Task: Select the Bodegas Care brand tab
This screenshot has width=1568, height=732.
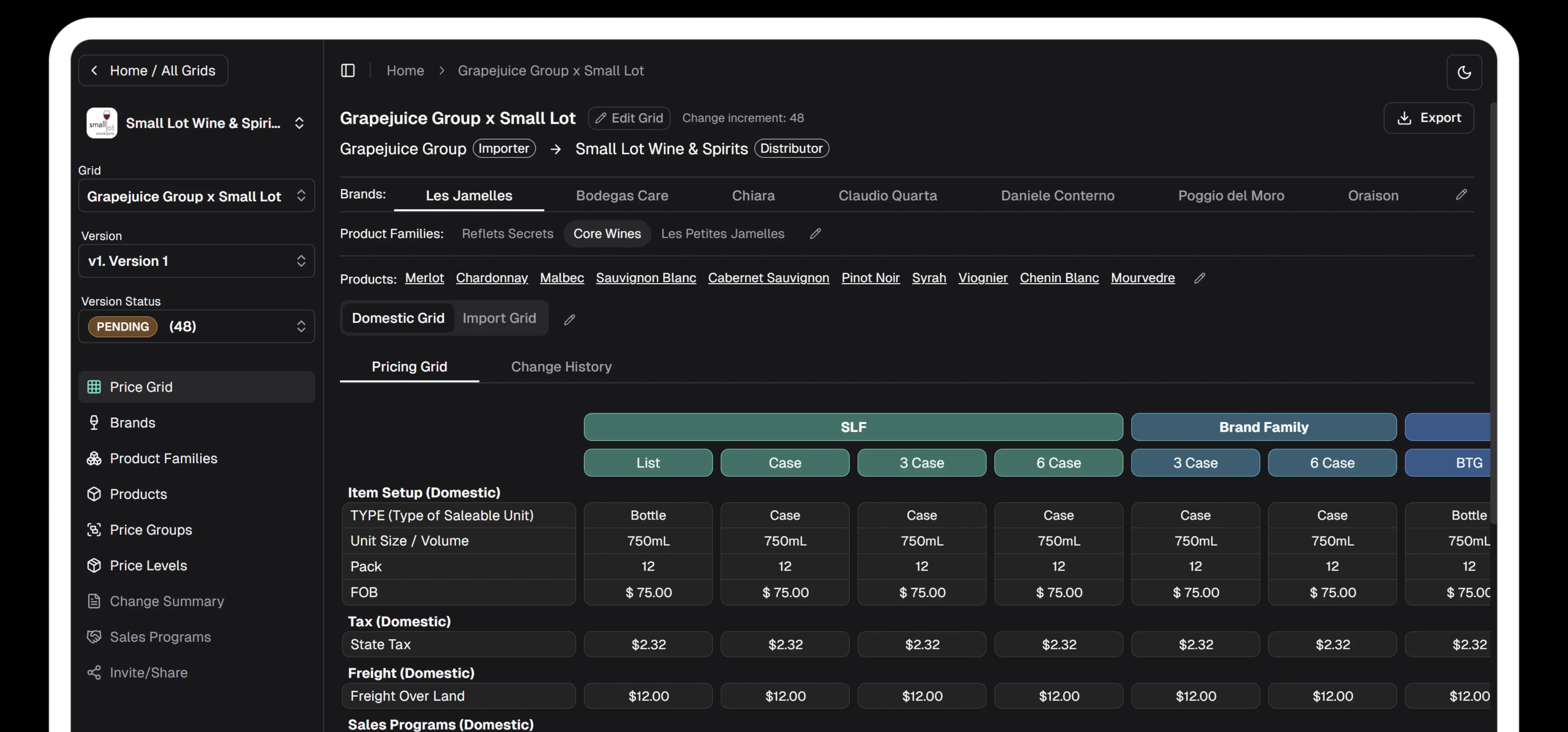Action: click(621, 195)
